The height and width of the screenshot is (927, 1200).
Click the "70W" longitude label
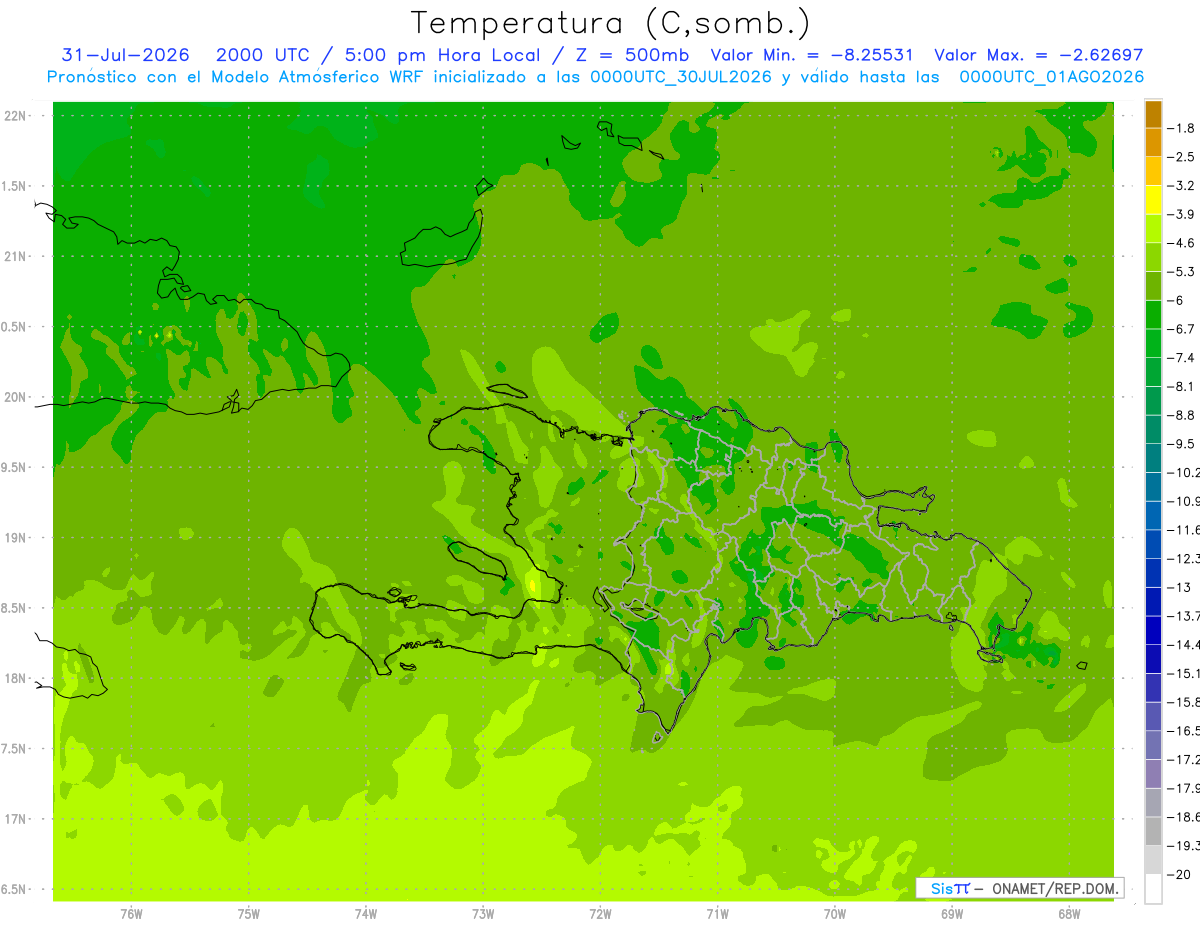[x=835, y=914]
